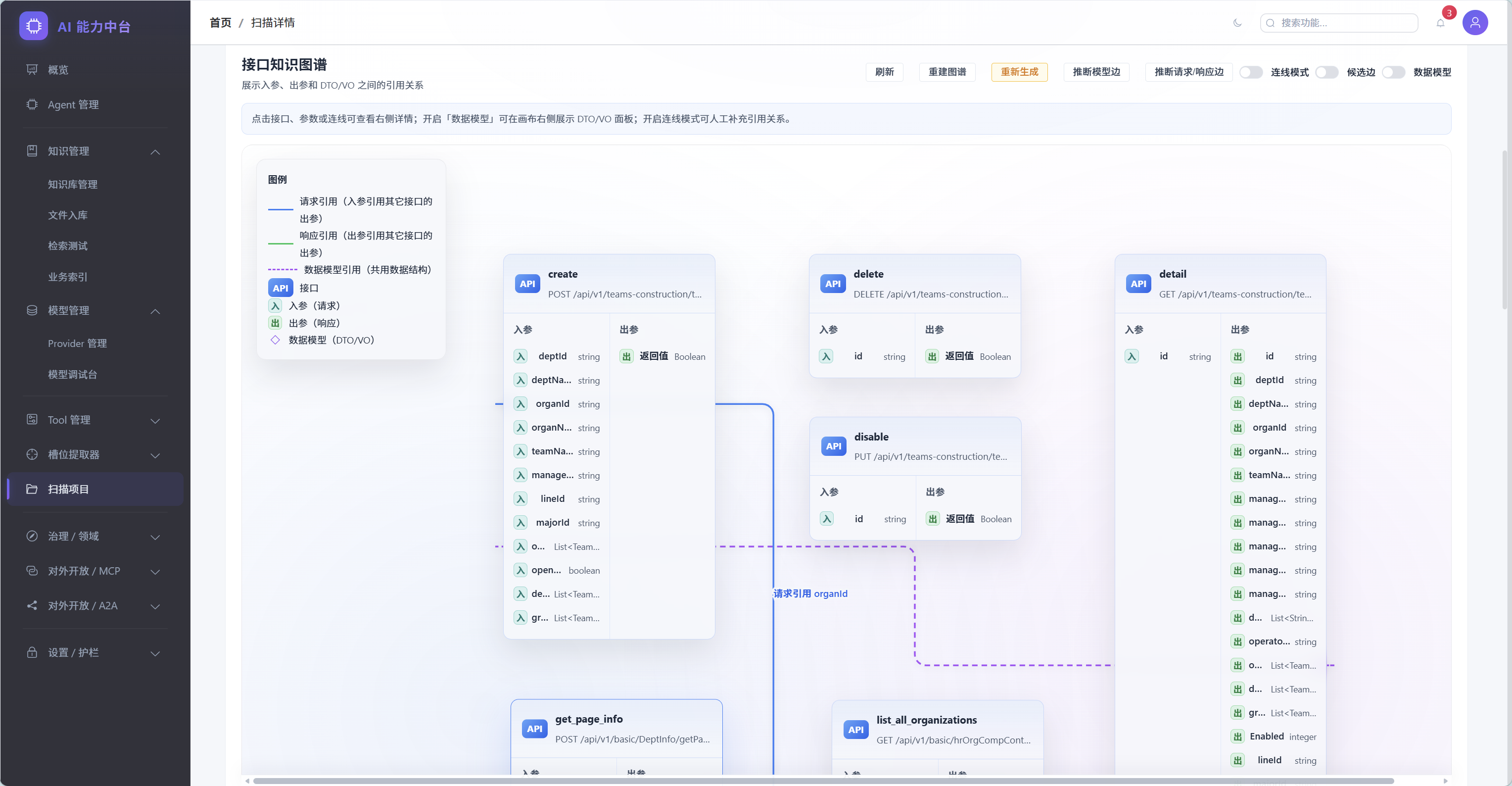Turn on the 数据模型 switch
The height and width of the screenshot is (786, 1512).
[x=1393, y=72]
